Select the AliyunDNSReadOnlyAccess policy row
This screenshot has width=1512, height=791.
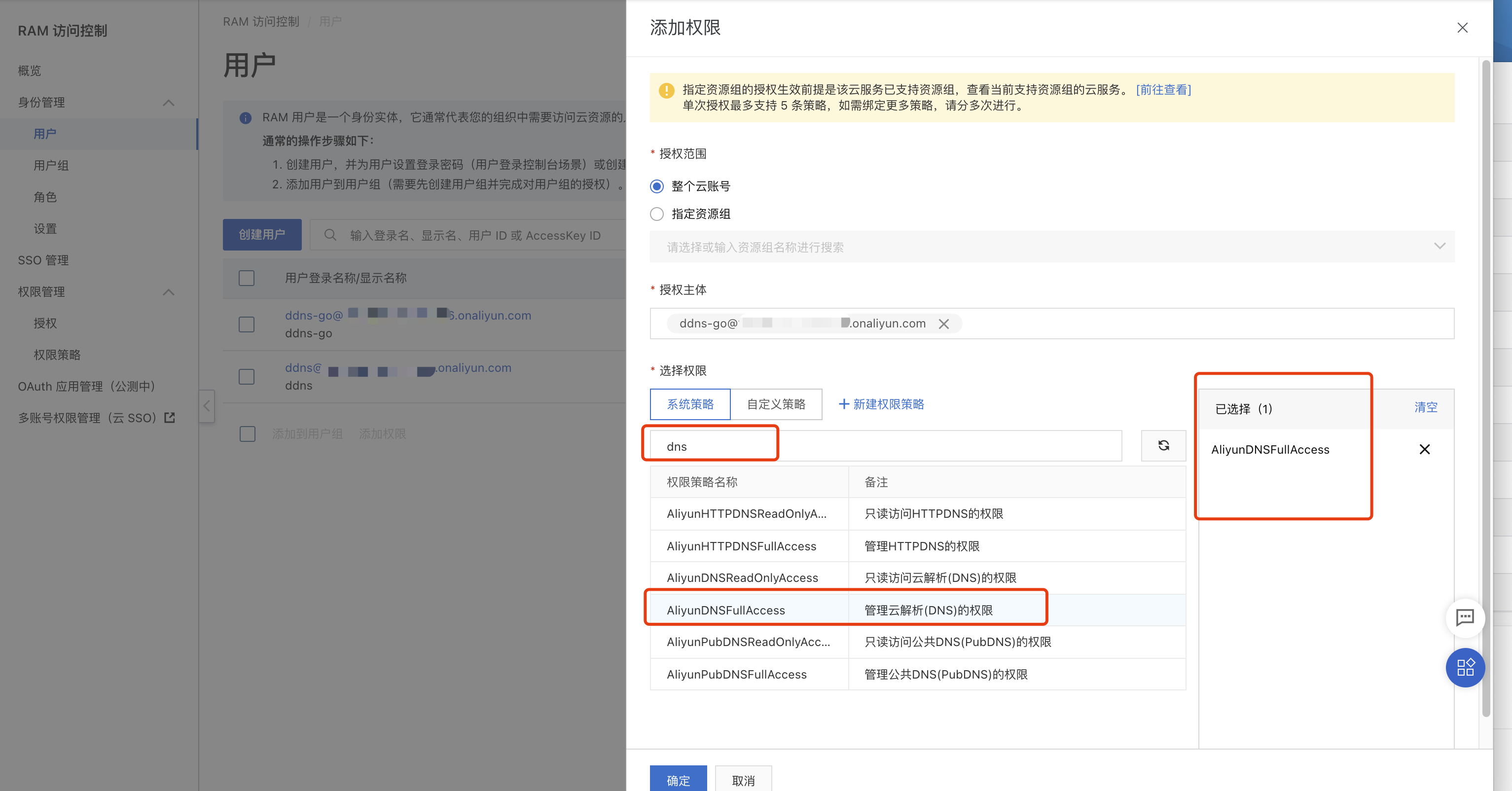click(917, 578)
